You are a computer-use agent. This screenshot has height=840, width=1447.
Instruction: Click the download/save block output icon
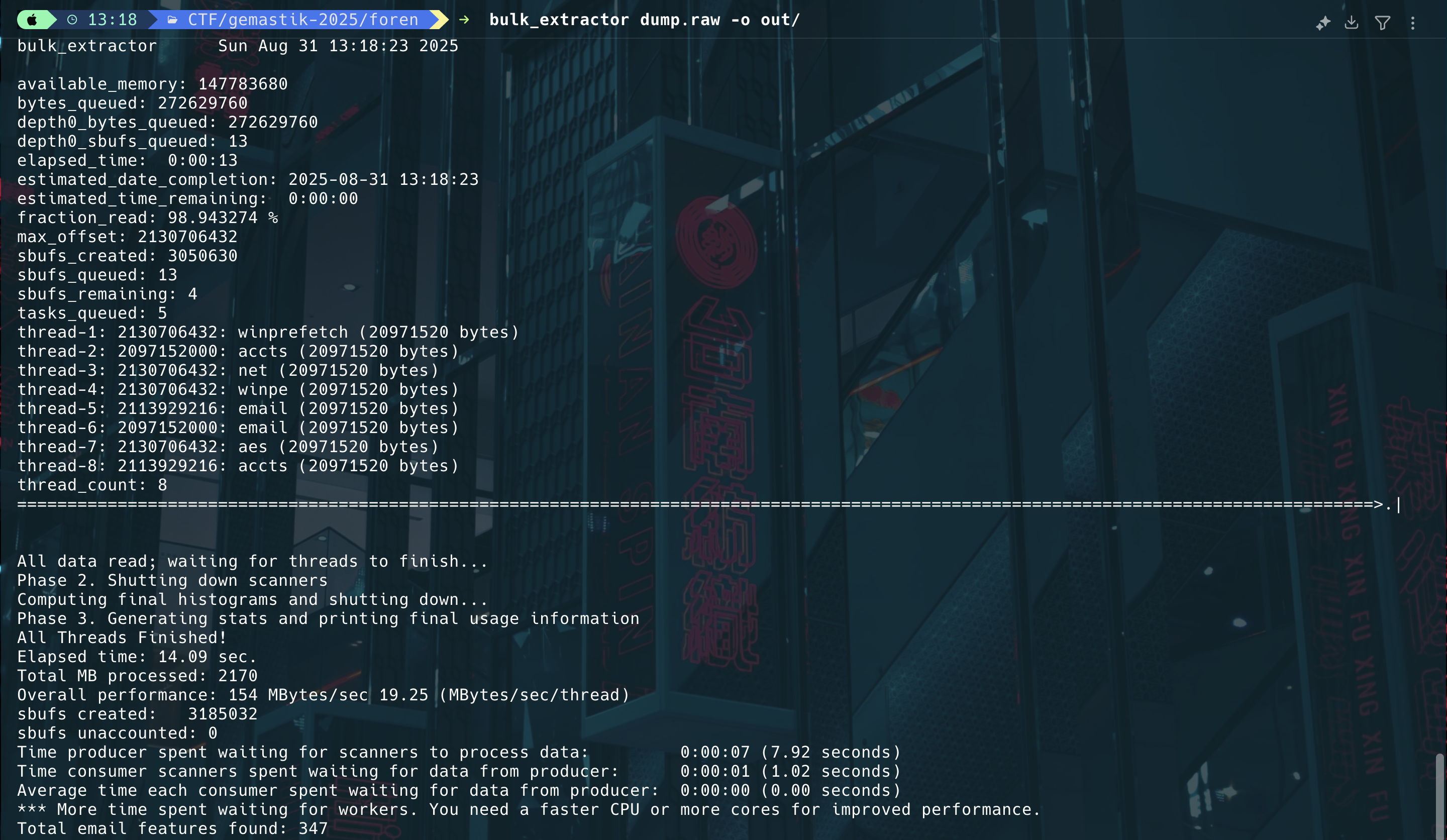click(1352, 23)
